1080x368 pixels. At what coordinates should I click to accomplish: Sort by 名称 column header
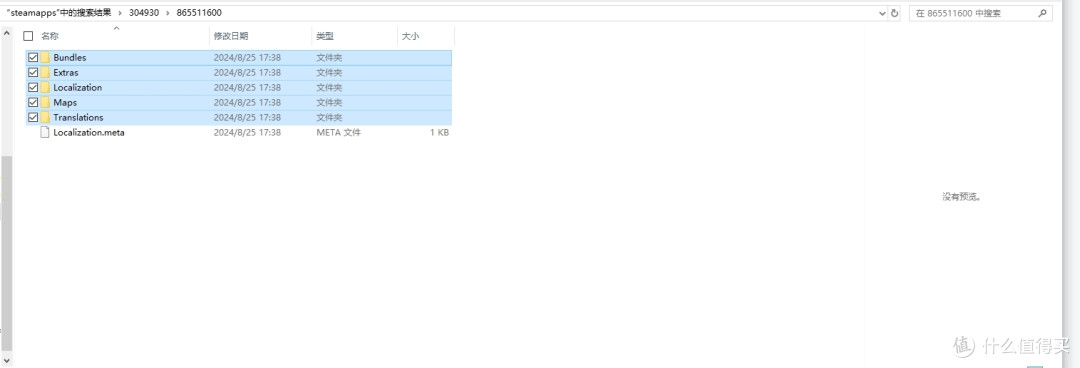click(49, 36)
